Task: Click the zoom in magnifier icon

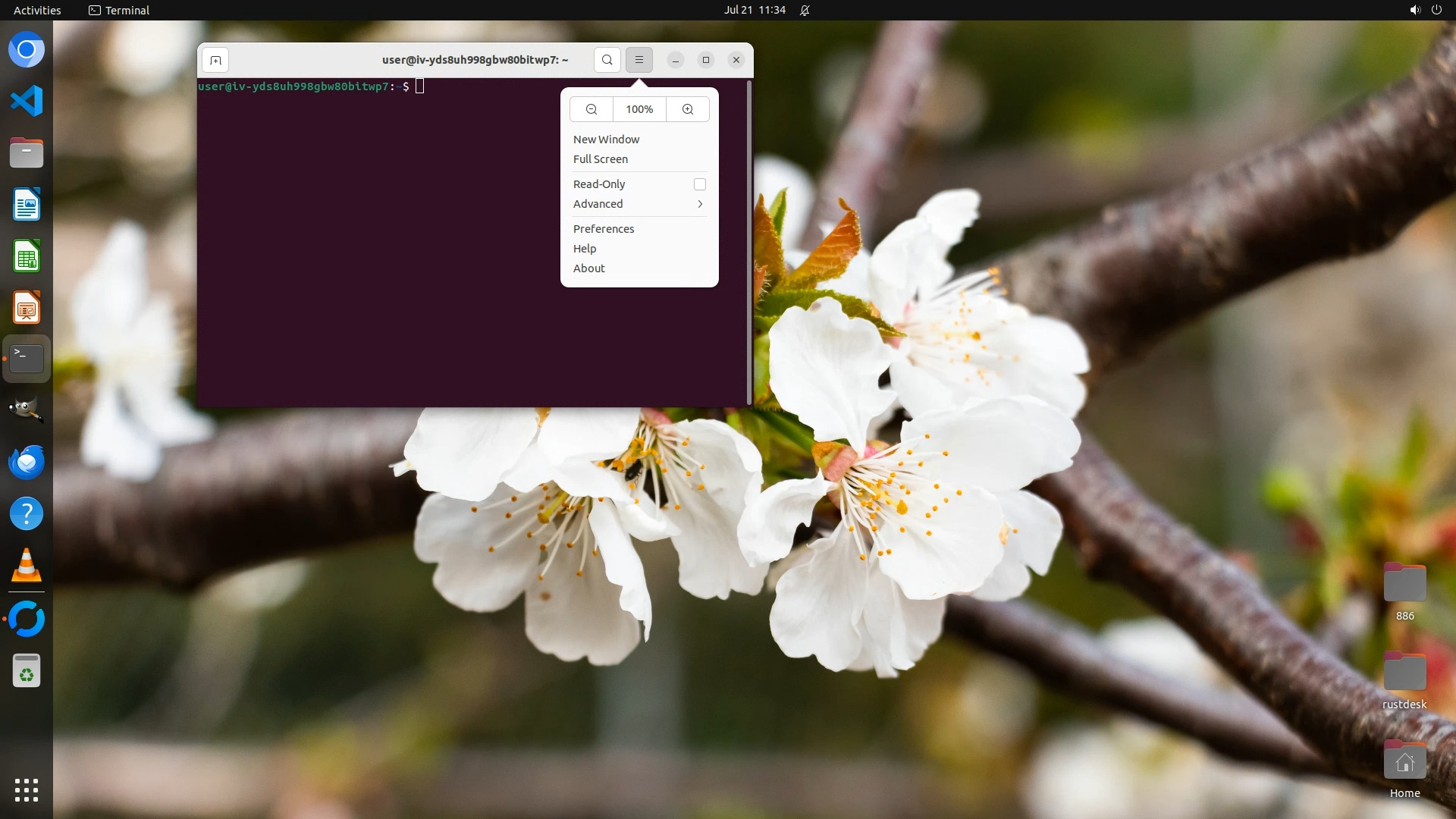Action: [687, 109]
